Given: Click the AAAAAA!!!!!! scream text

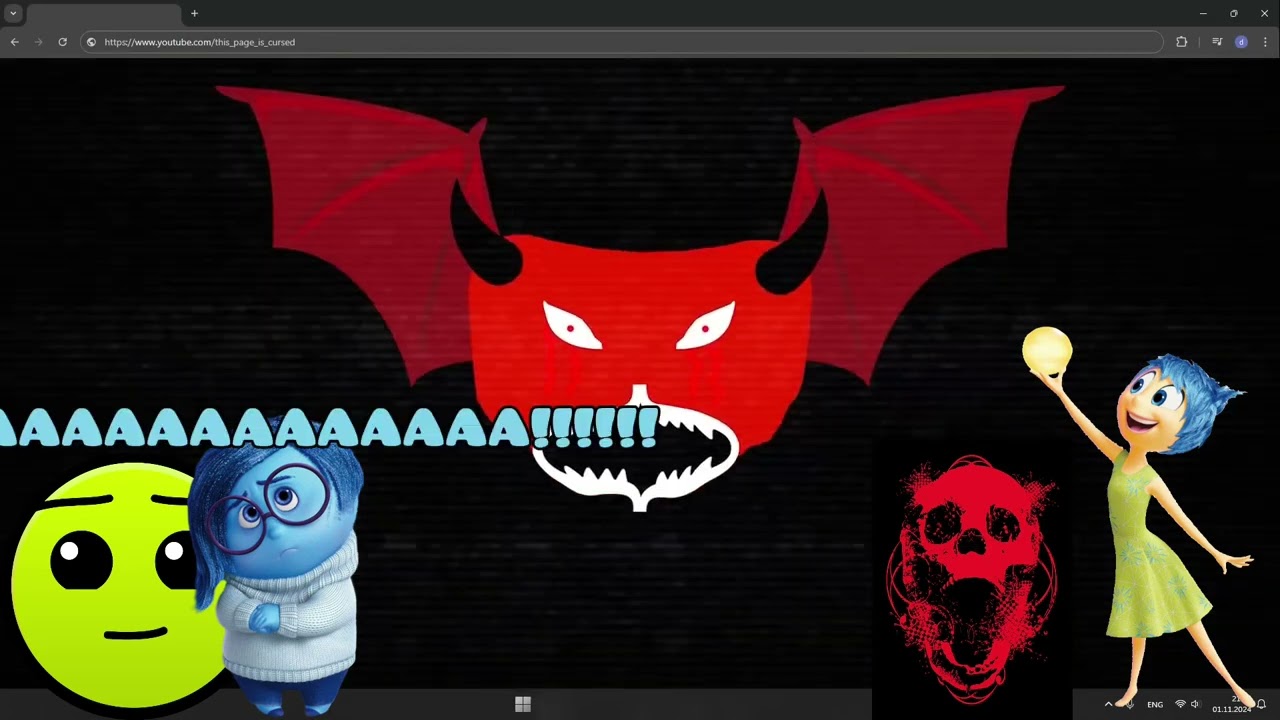Looking at the screenshot, I should (x=330, y=427).
